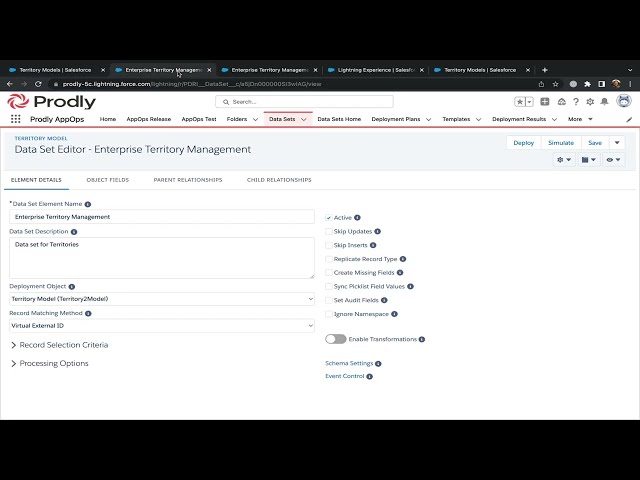Turn on Enable Transformations toggle
This screenshot has height=480, width=640.
336,339
